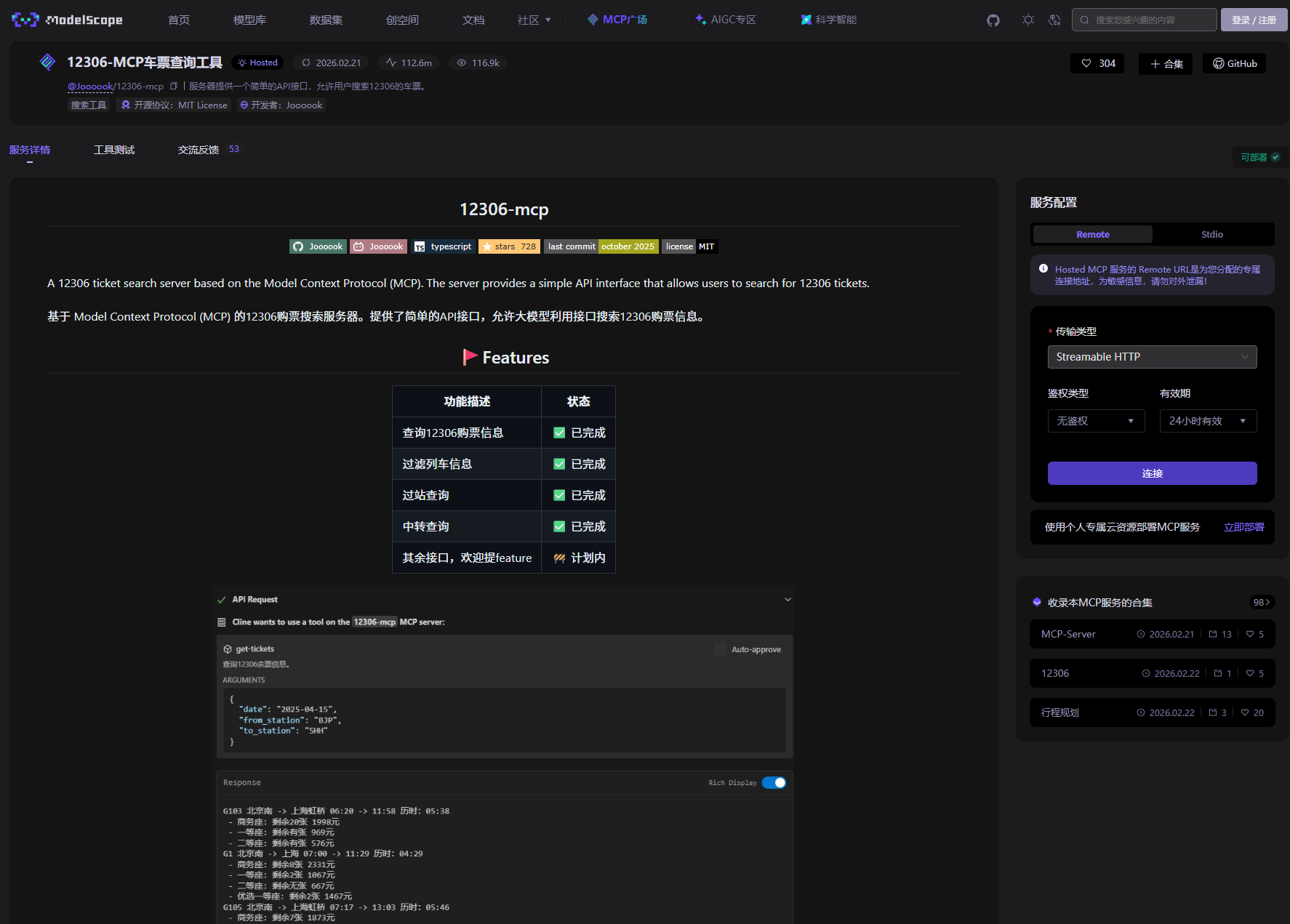Click the stars 728 badge
The image size is (1290, 924).
[509, 246]
